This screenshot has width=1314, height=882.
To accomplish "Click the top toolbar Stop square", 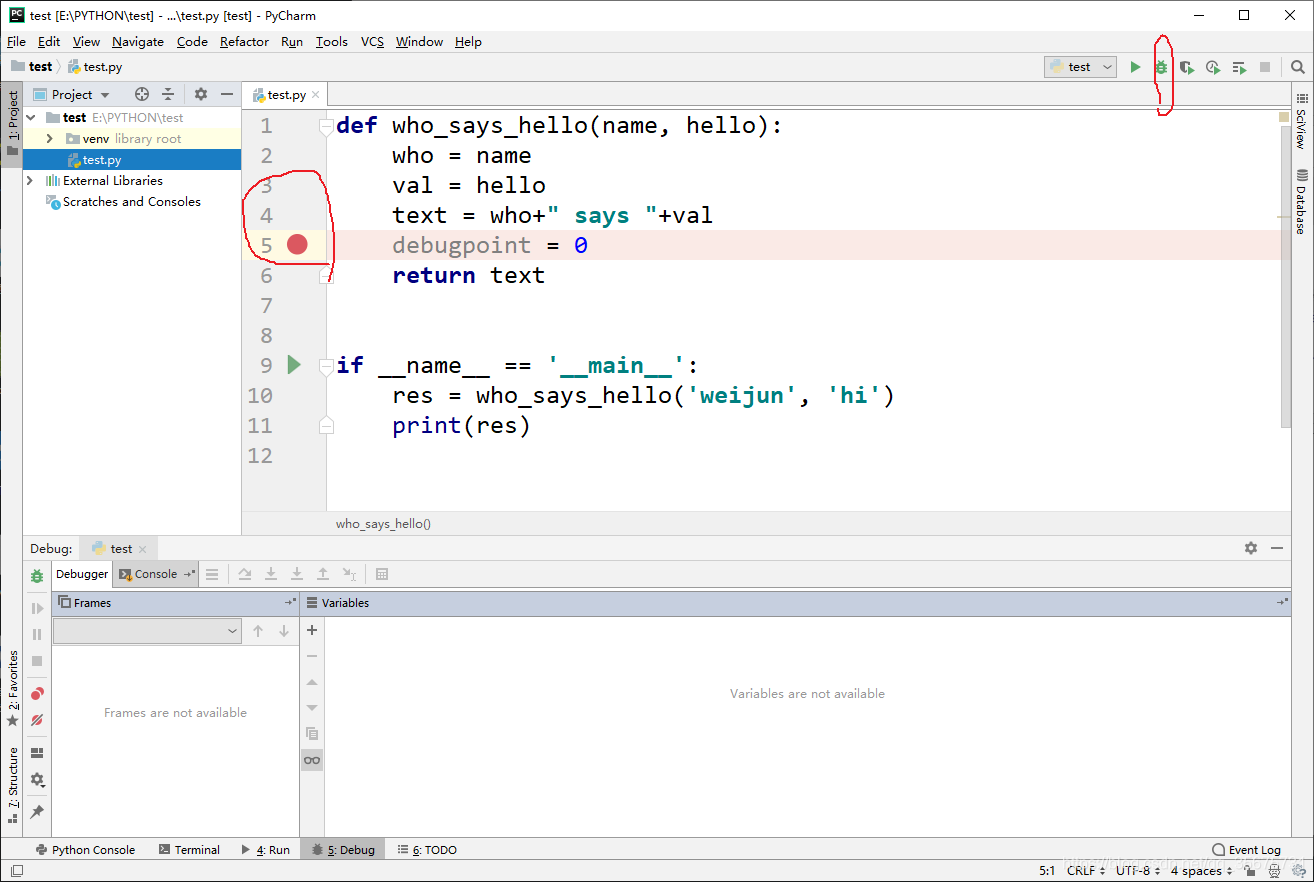I will point(1265,67).
